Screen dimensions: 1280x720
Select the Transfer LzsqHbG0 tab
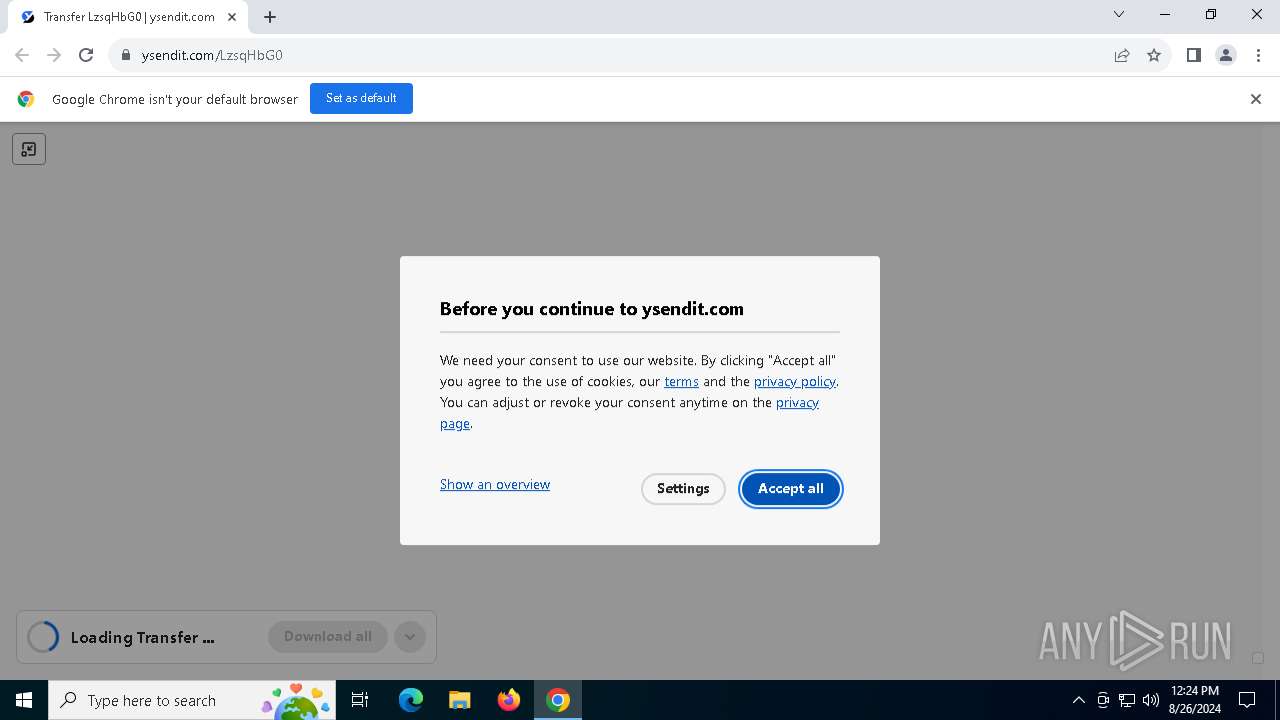(x=128, y=17)
